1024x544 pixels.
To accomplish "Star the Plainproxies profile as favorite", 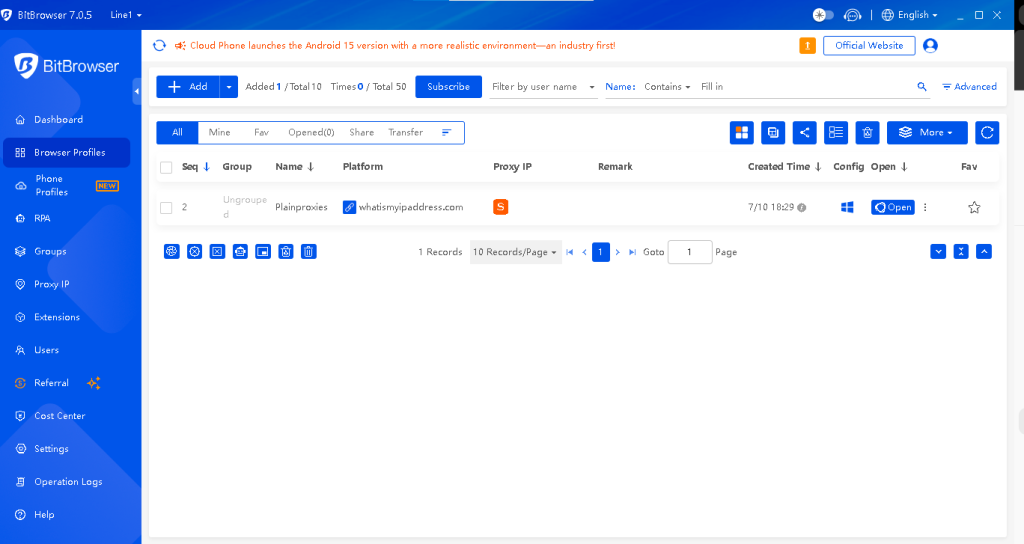I will pyautogui.click(x=974, y=208).
